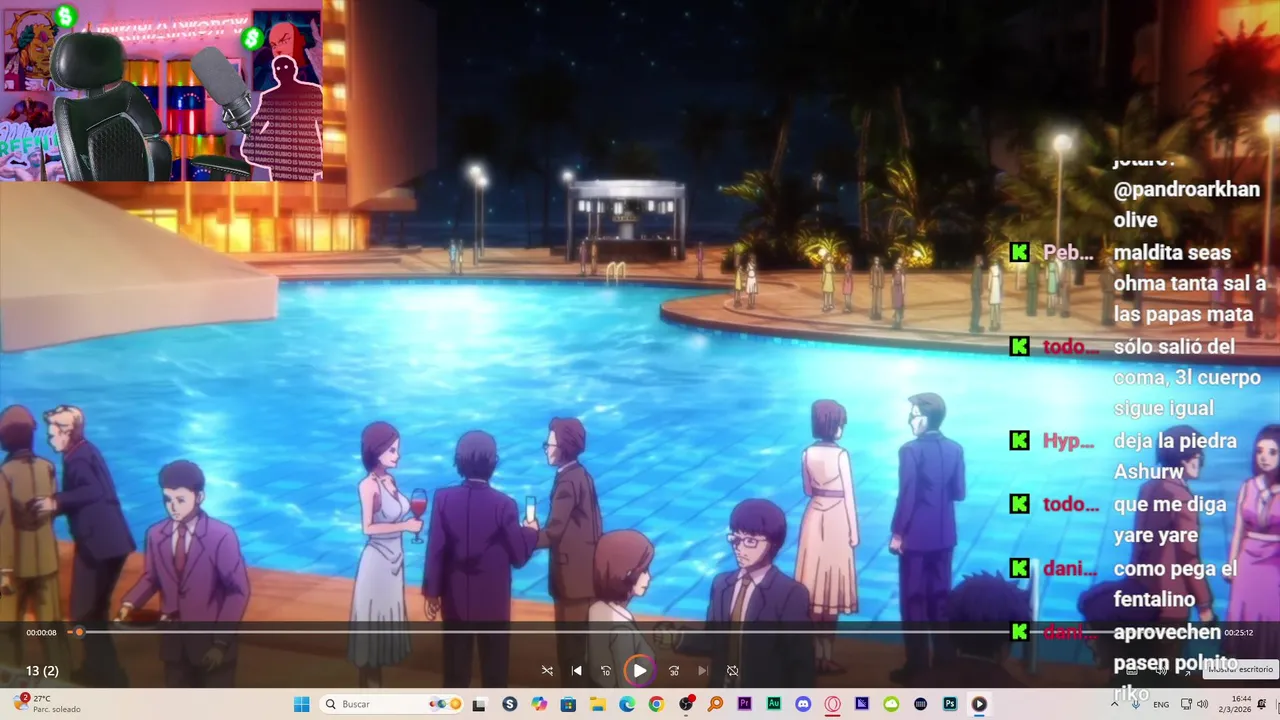The image size is (1280, 720).
Task: Open Adobe Audition from the taskbar
Action: [x=773, y=704]
